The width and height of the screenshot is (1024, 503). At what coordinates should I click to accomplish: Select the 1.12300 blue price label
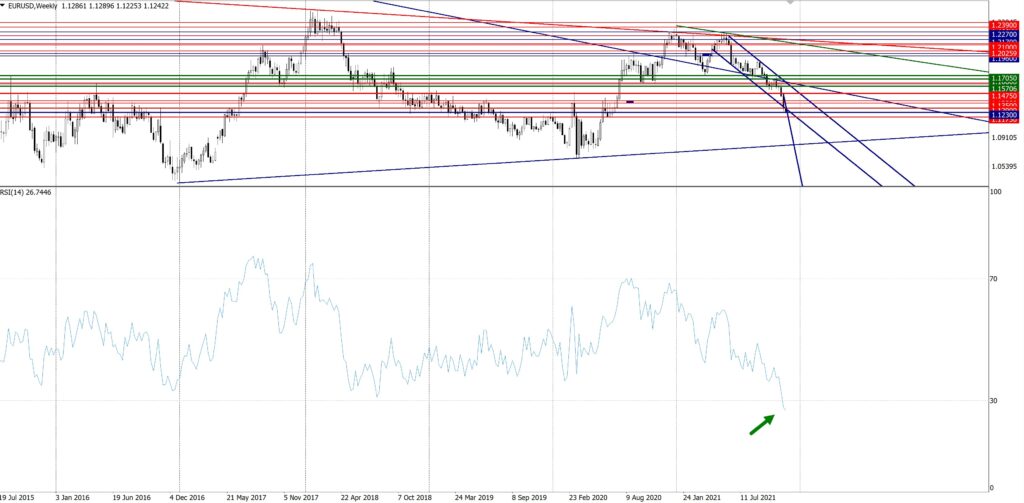(1003, 115)
